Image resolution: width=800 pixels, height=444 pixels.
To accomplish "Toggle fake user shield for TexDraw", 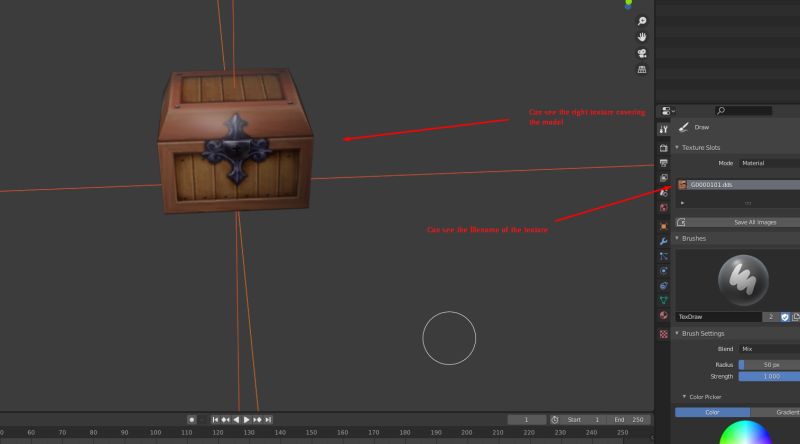I will pyautogui.click(x=785, y=317).
